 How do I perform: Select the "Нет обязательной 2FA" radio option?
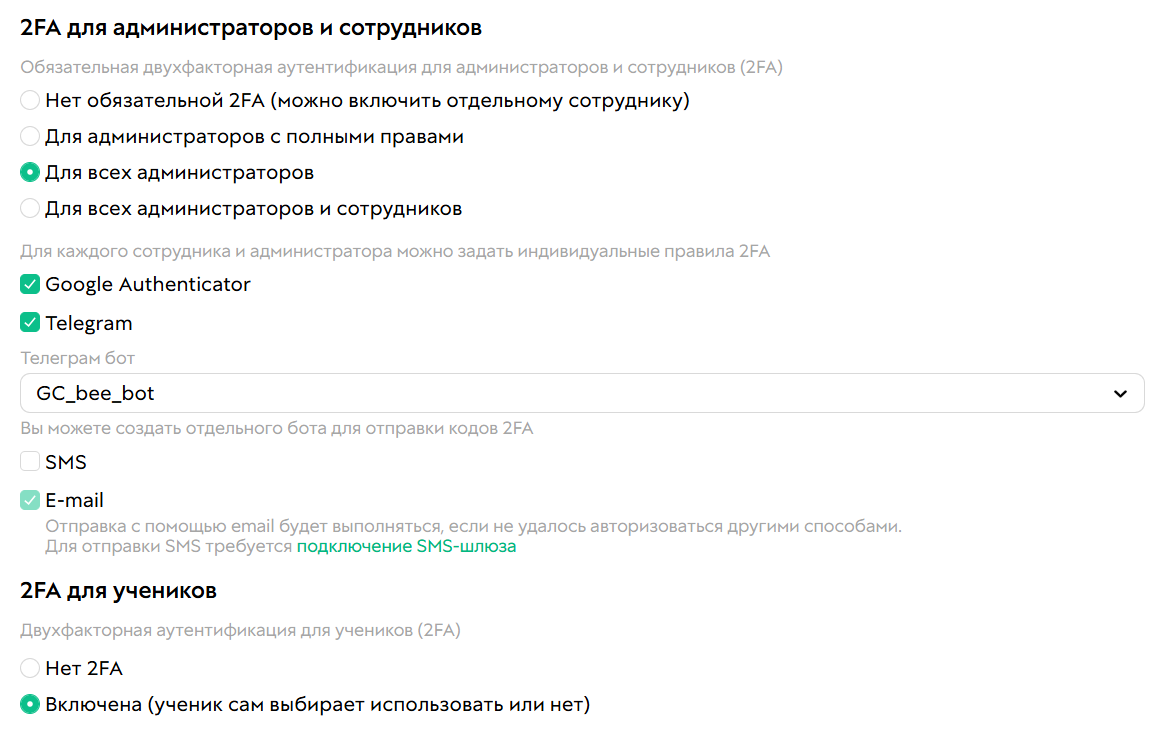pos(30,100)
